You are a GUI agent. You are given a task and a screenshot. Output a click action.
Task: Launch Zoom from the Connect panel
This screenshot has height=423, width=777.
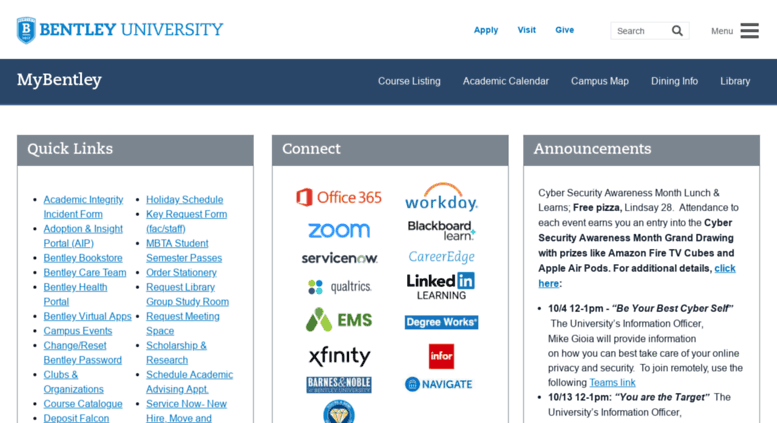339,230
